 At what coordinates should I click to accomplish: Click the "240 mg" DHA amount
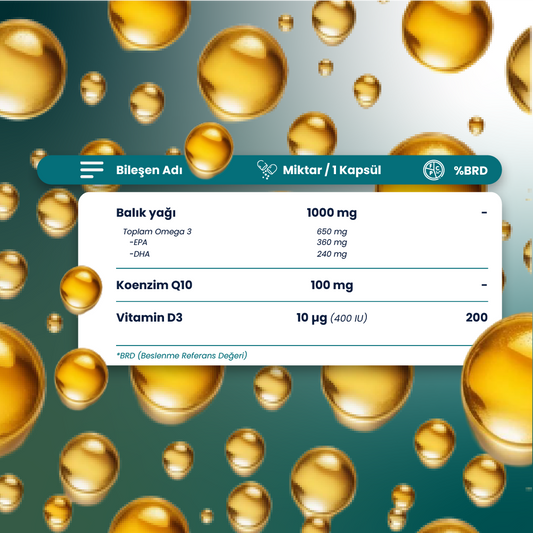pyautogui.click(x=332, y=254)
